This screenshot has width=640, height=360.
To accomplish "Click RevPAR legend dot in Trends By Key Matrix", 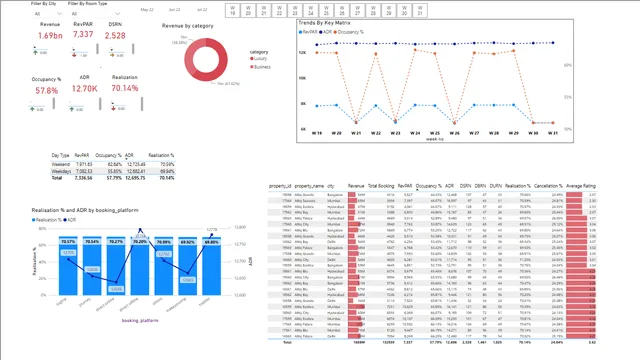I will pos(301,32).
